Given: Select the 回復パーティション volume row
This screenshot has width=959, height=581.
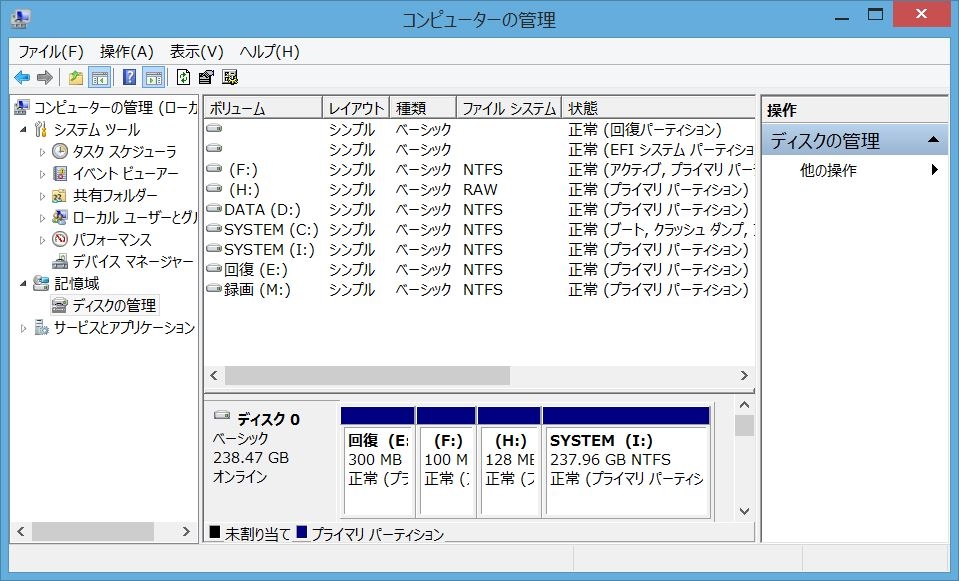Looking at the screenshot, I should coord(480,130).
